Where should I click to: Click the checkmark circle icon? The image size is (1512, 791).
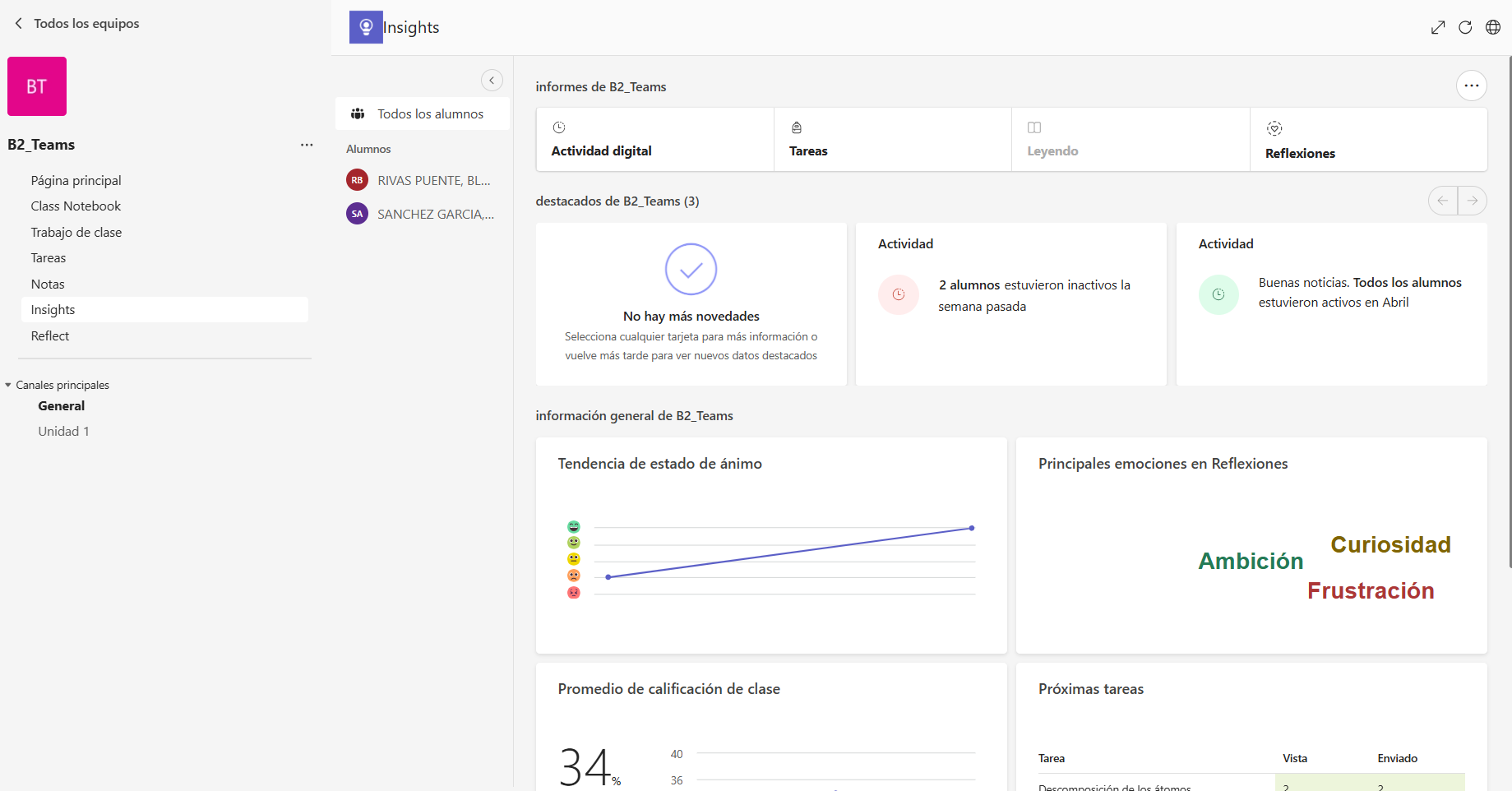point(691,269)
